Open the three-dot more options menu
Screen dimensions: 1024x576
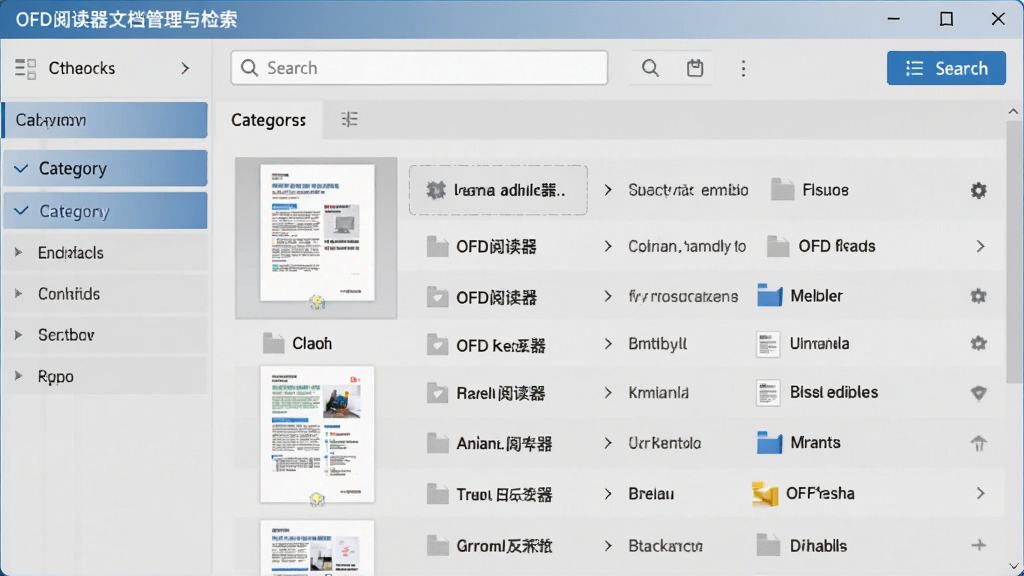(x=743, y=69)
